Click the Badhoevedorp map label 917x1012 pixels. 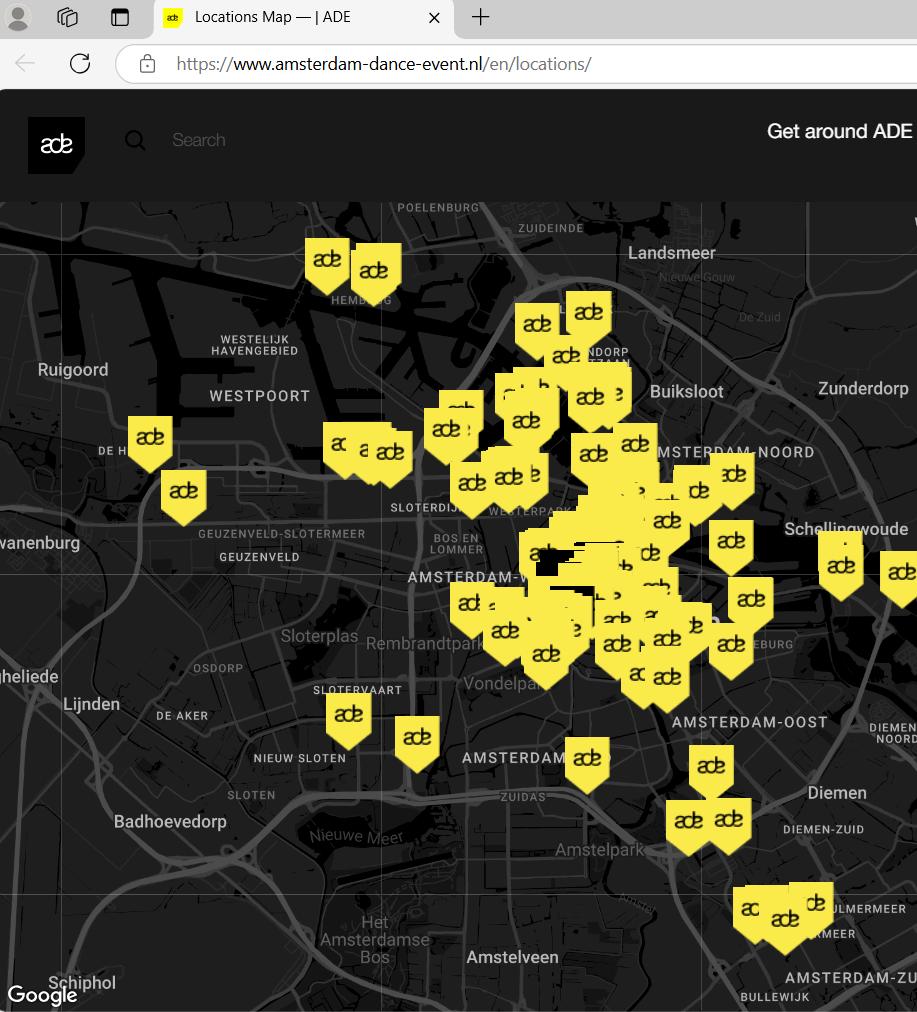tap(170, 822)
